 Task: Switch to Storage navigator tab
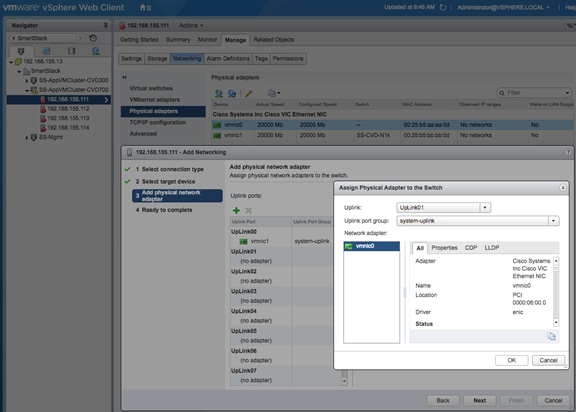[x=72, y=51]
